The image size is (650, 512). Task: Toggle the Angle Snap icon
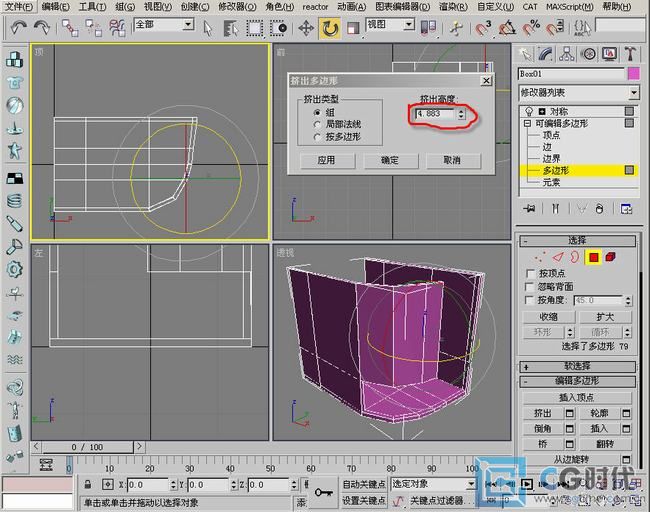tap(507, 28)
